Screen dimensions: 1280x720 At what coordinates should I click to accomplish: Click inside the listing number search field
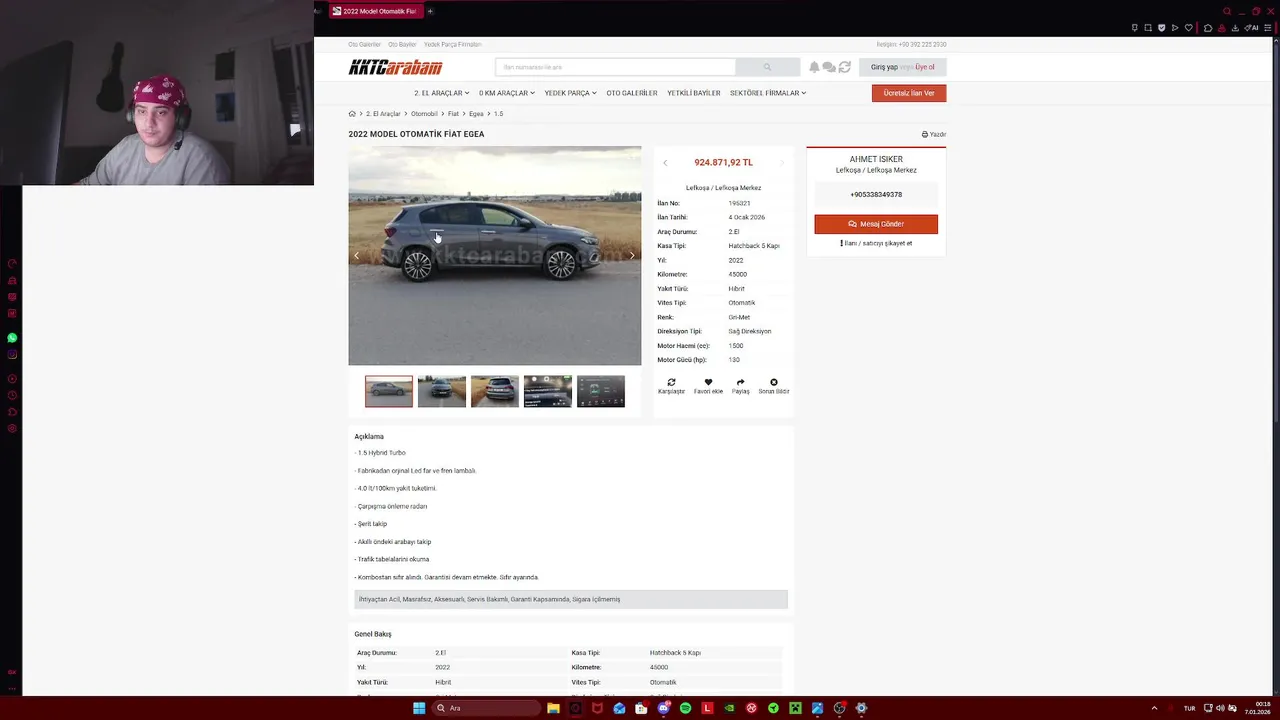(x=615, y=67)
